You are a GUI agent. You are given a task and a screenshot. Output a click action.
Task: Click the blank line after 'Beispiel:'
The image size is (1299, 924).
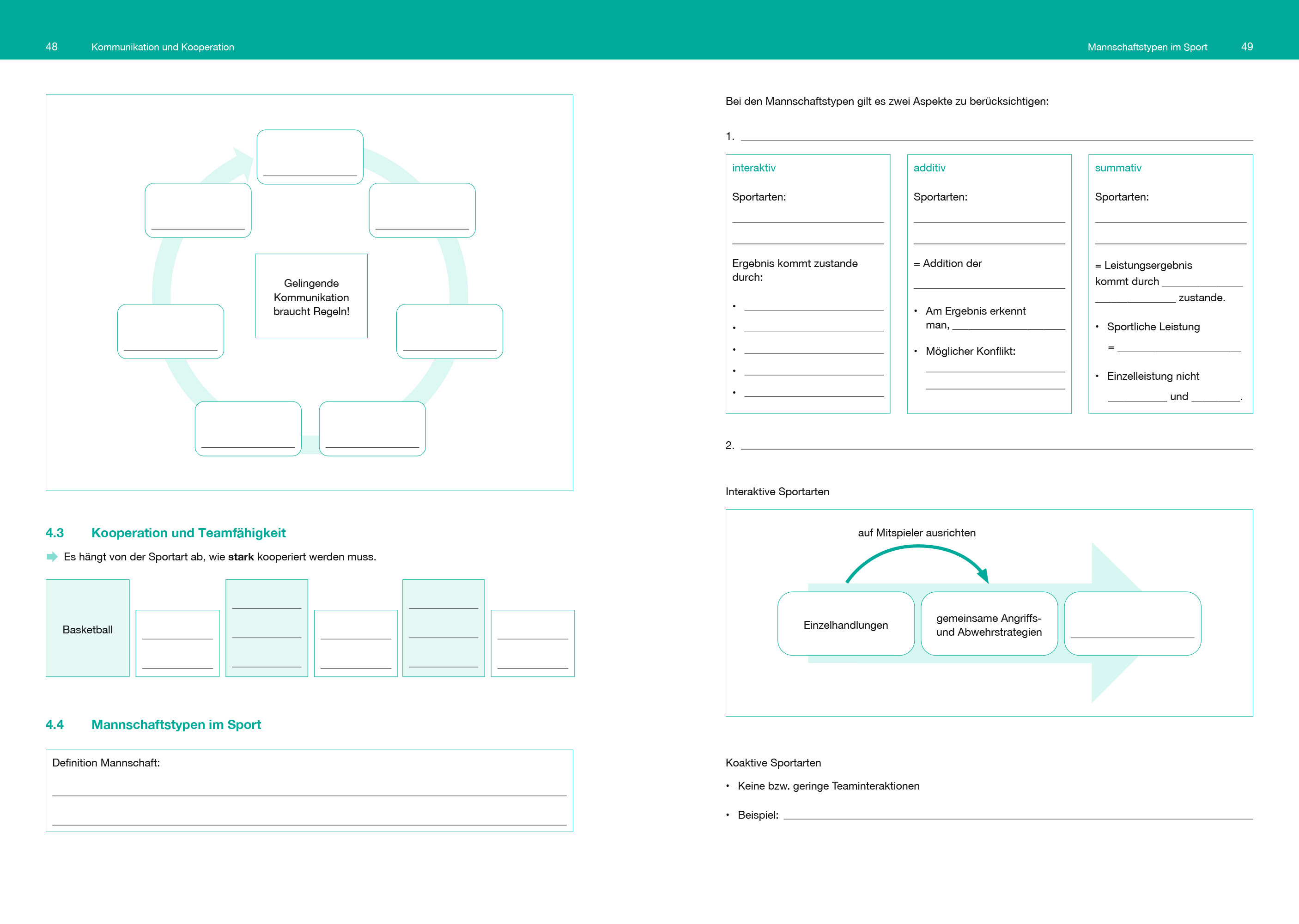[x=1018, y=818]
